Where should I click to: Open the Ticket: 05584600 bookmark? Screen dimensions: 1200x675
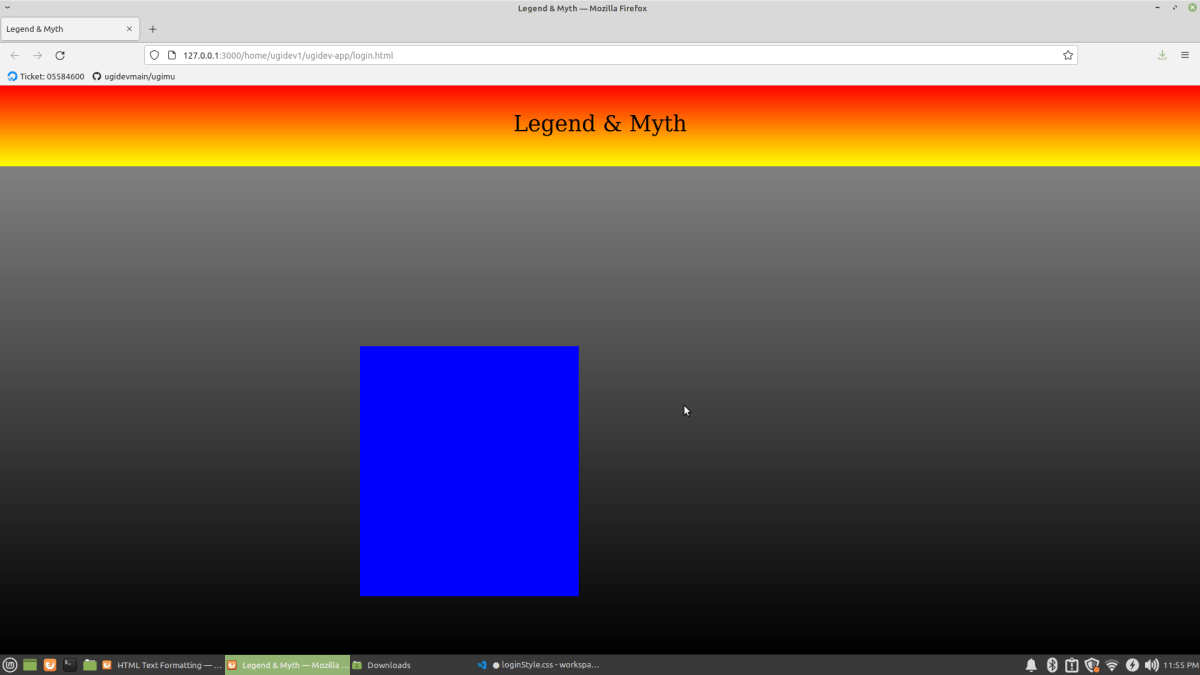pyautogui.click(x=46, y=76)
